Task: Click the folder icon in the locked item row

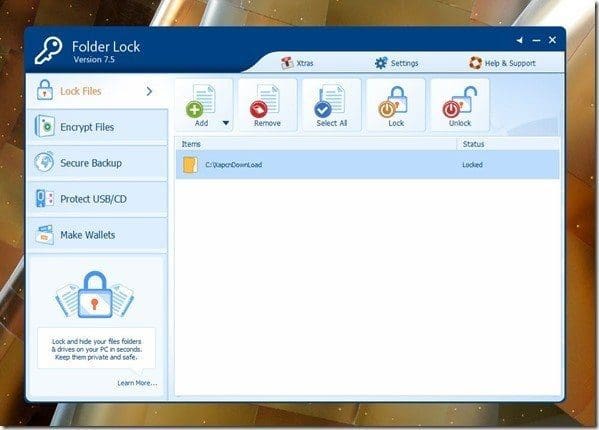Action: [190, 165]
